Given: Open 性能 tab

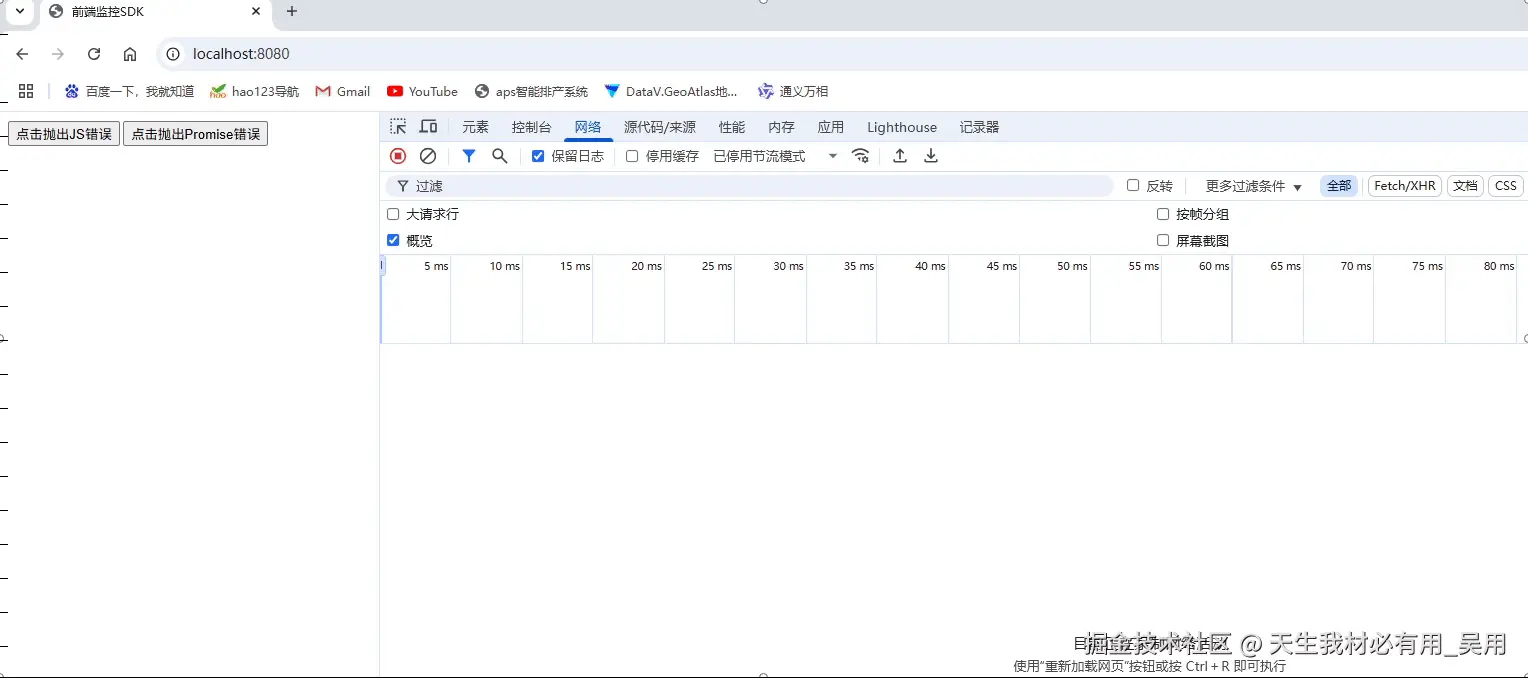Looking at the screenshot, I should tap(732, 127).
